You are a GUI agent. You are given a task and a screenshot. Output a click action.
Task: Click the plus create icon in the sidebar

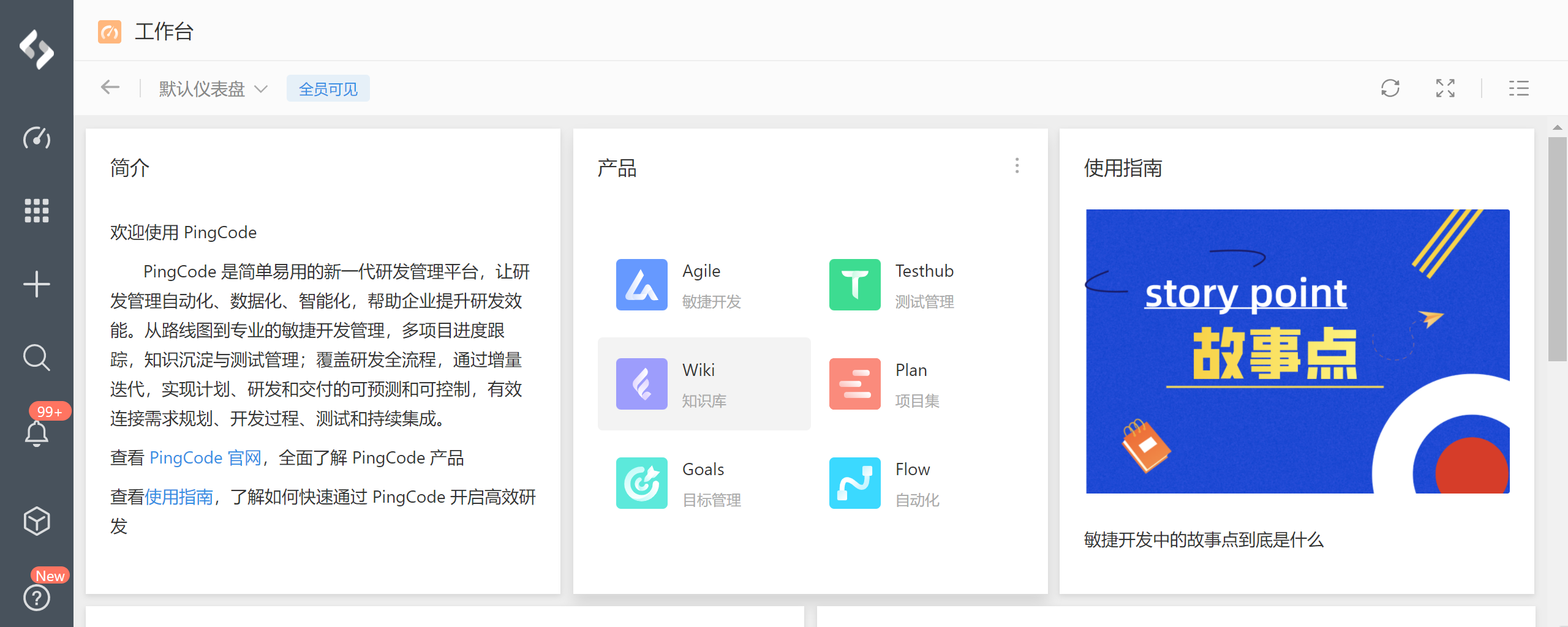click(37, 284)
